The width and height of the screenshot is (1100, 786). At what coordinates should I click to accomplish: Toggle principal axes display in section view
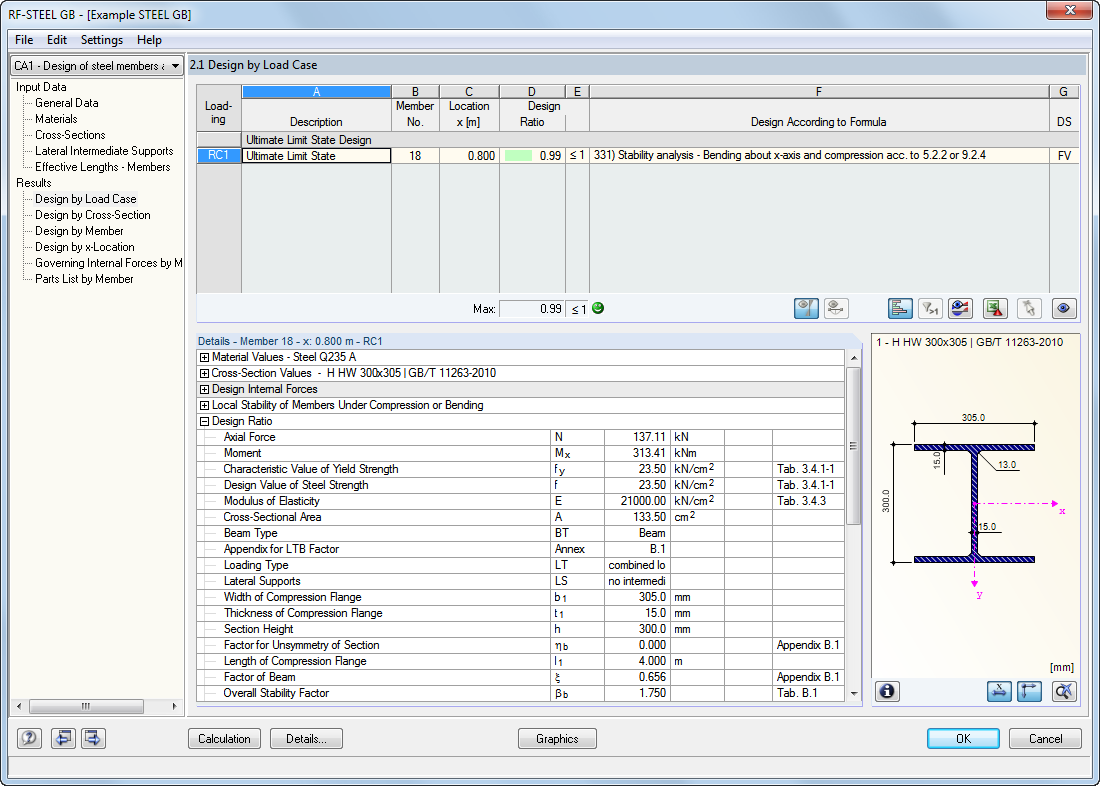1029,691
